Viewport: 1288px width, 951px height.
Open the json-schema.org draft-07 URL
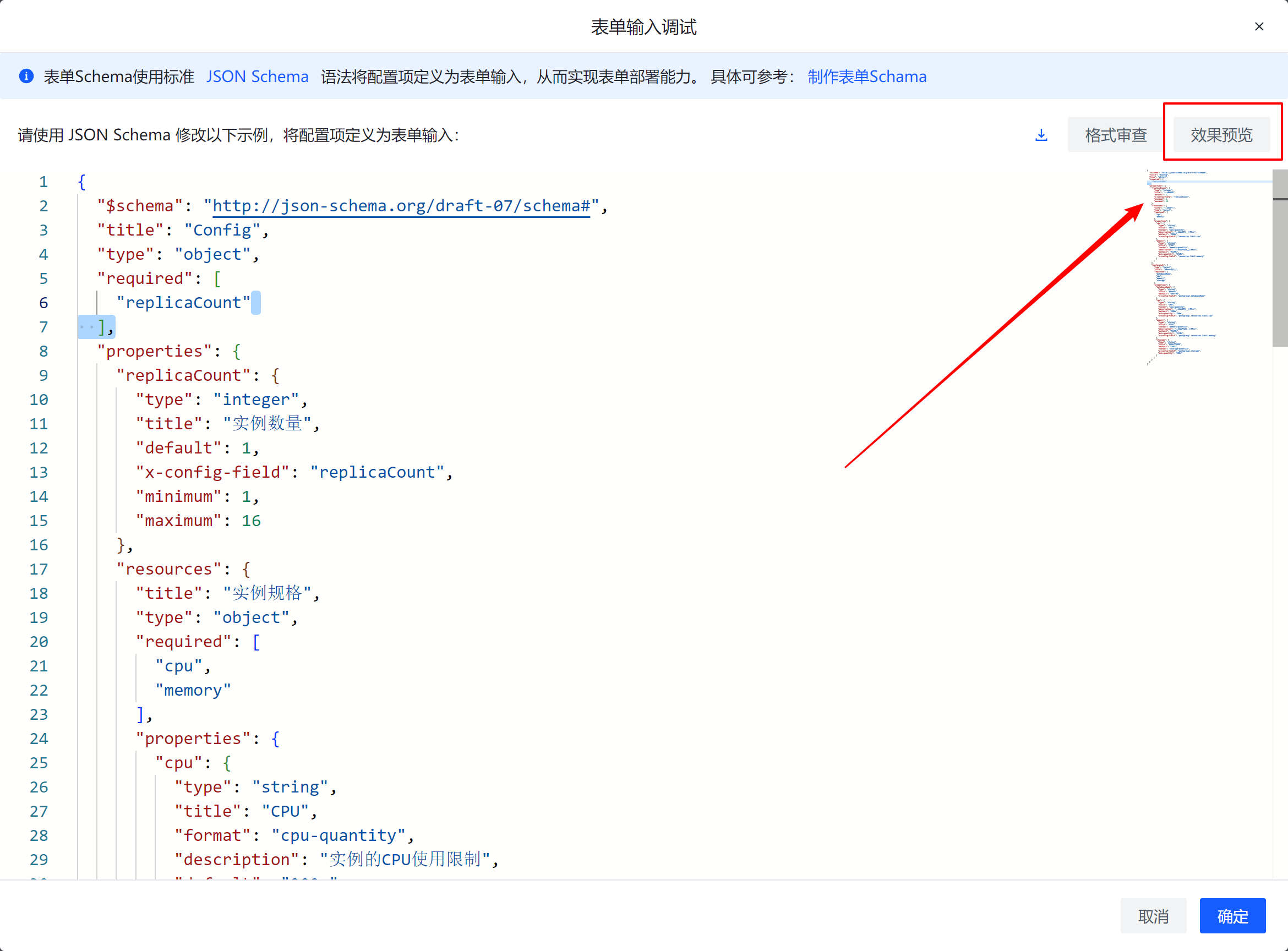pos(401,206)
